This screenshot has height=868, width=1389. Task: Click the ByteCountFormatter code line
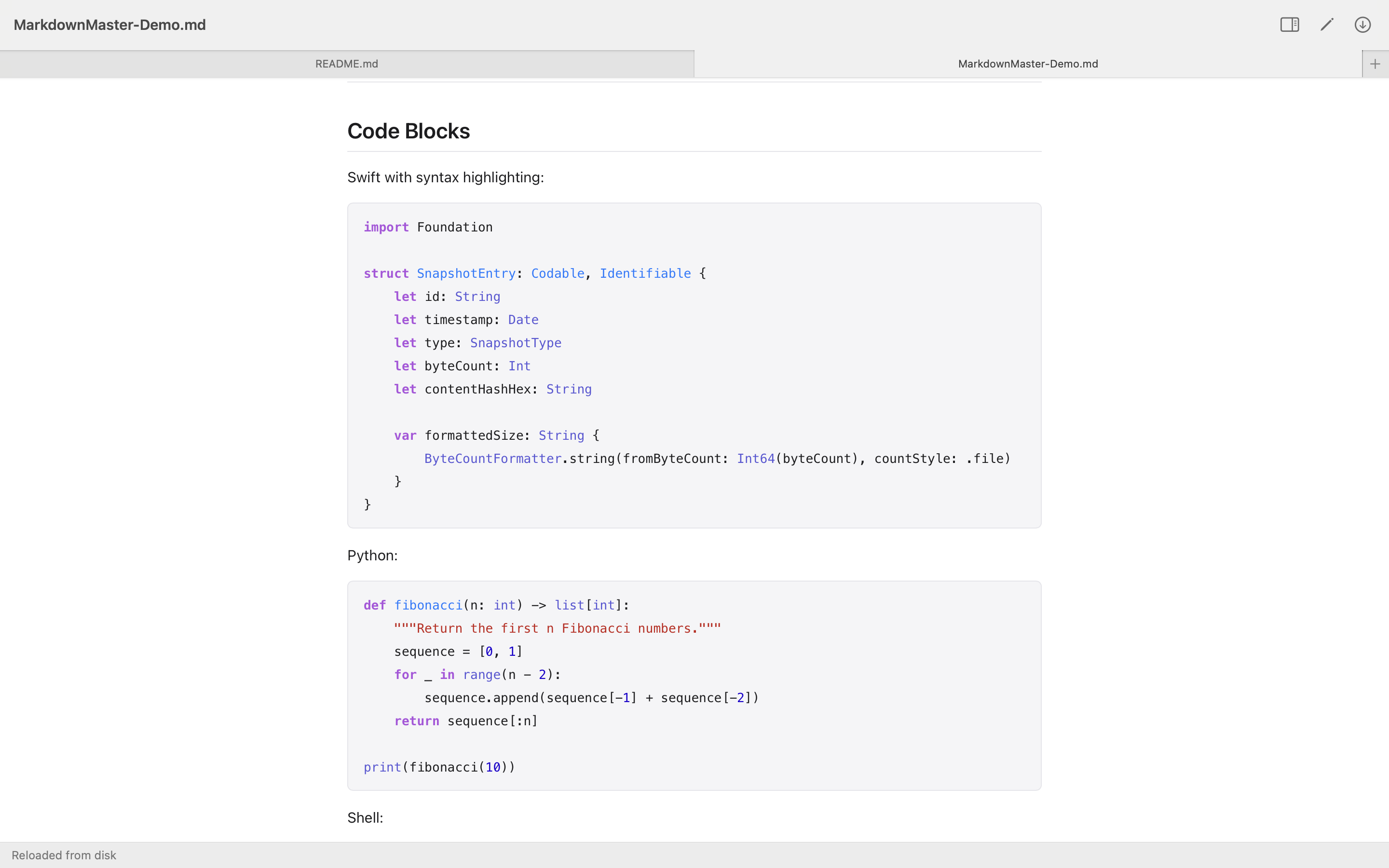(718, 459)
